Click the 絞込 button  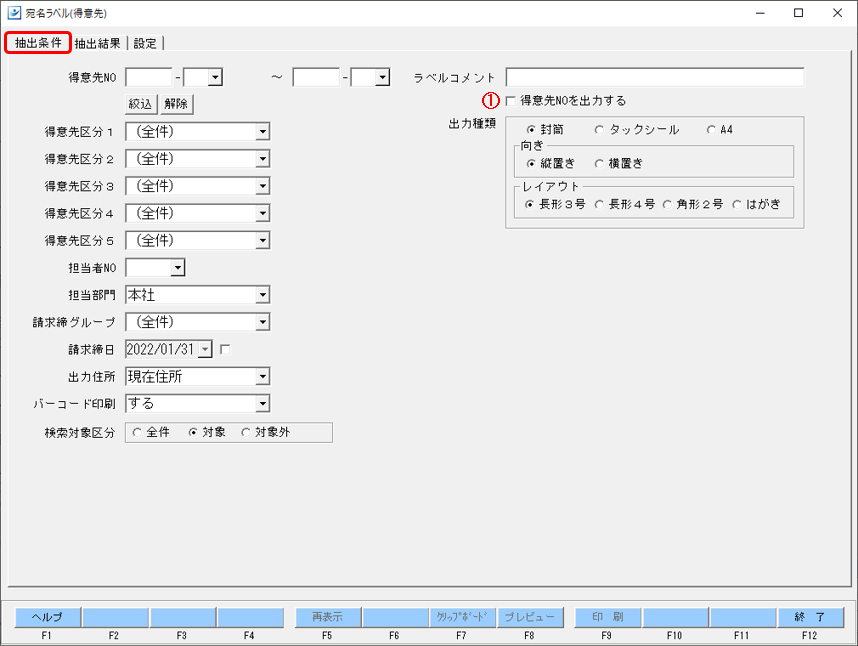click(141, 104)
